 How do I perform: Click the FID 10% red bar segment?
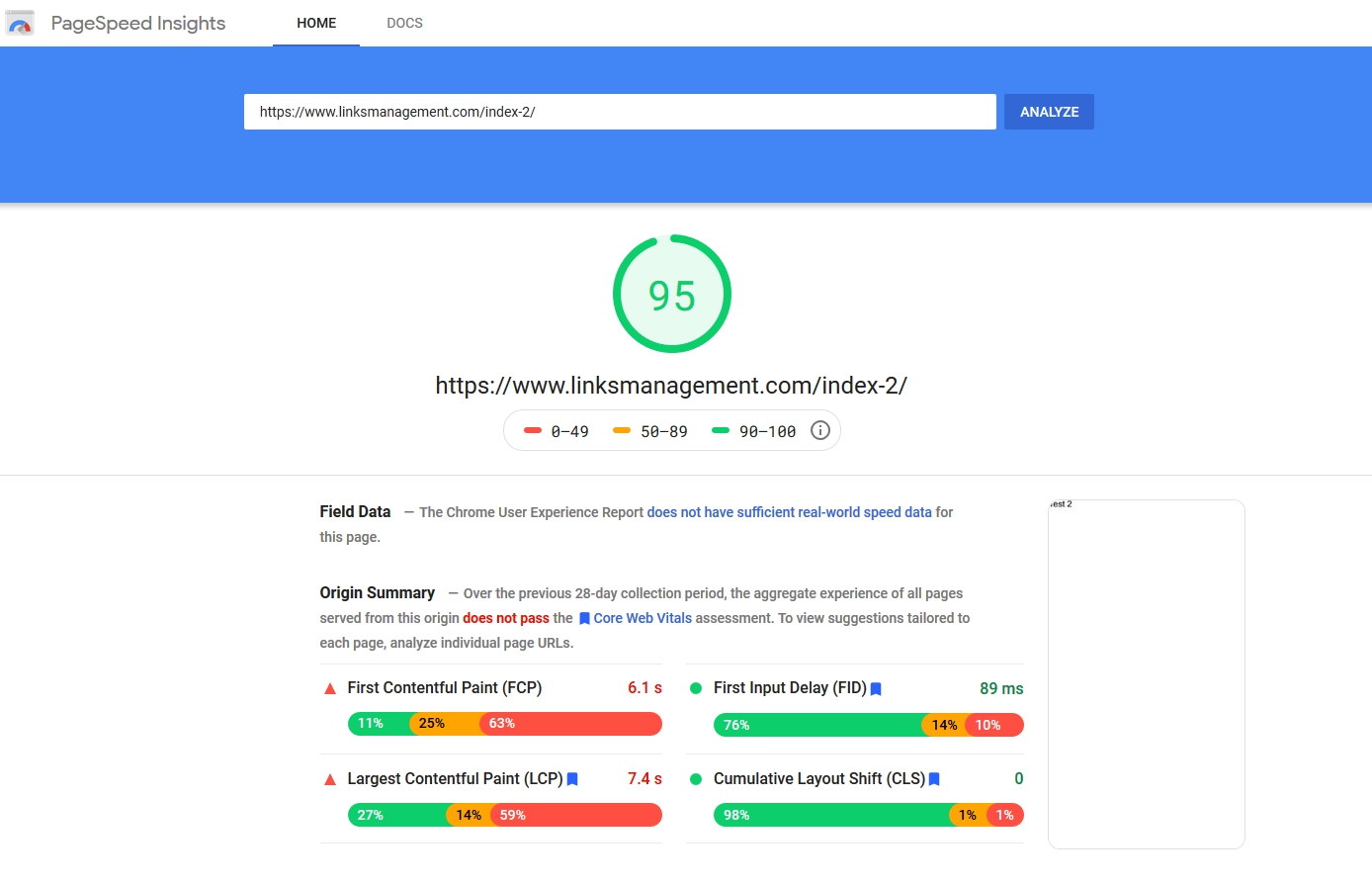[x=994, y=725]
